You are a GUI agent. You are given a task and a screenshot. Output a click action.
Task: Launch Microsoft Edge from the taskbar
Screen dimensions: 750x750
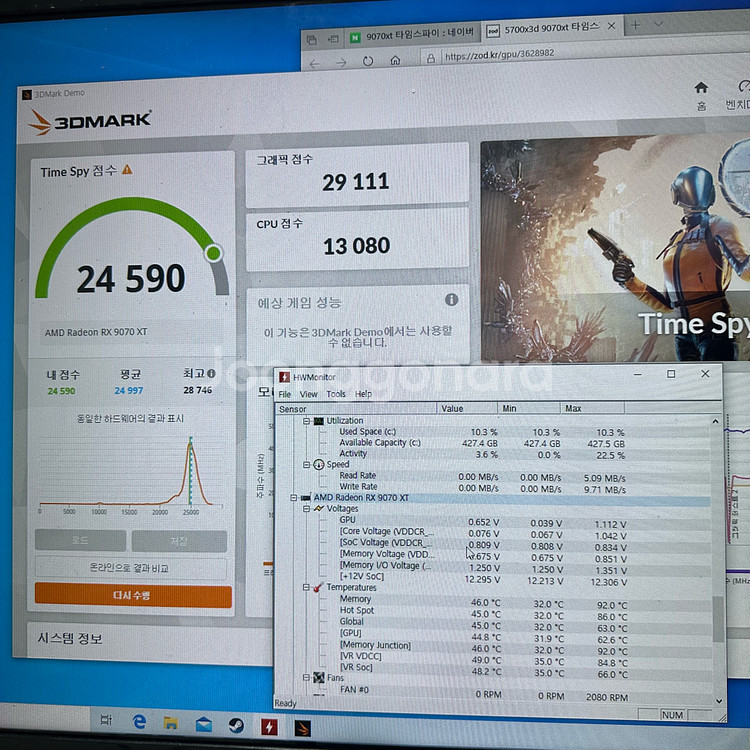[139, 721]
